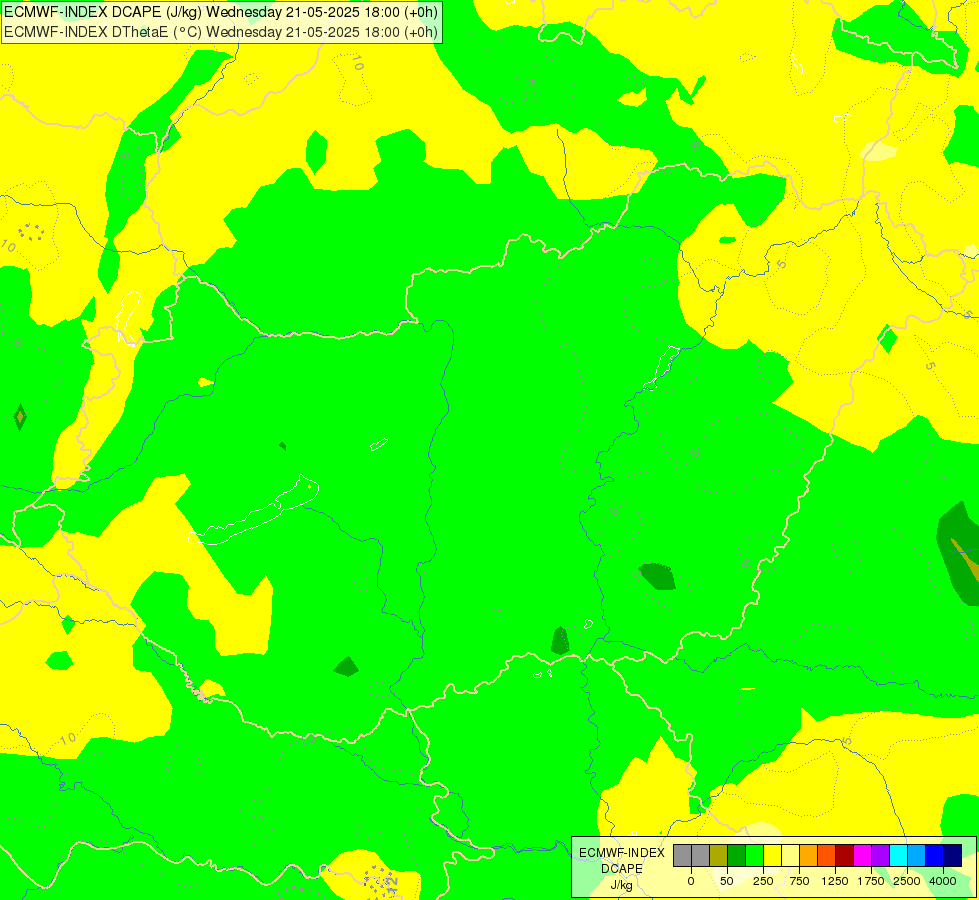This screenshot has width=979, height=900.
Task: Choose the pale yellow legend swatch
Action: [790, 855]
